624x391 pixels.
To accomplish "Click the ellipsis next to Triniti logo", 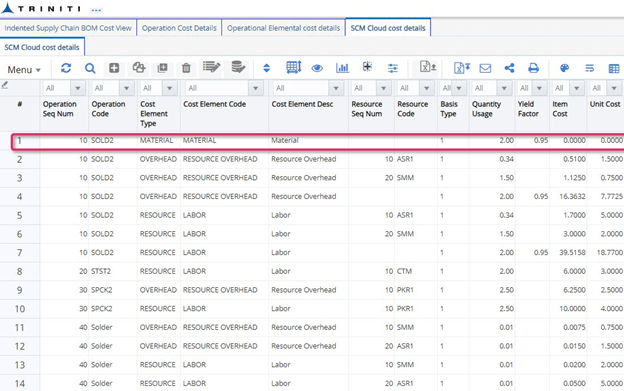I will pyautogui.click(x=96, y=10).
